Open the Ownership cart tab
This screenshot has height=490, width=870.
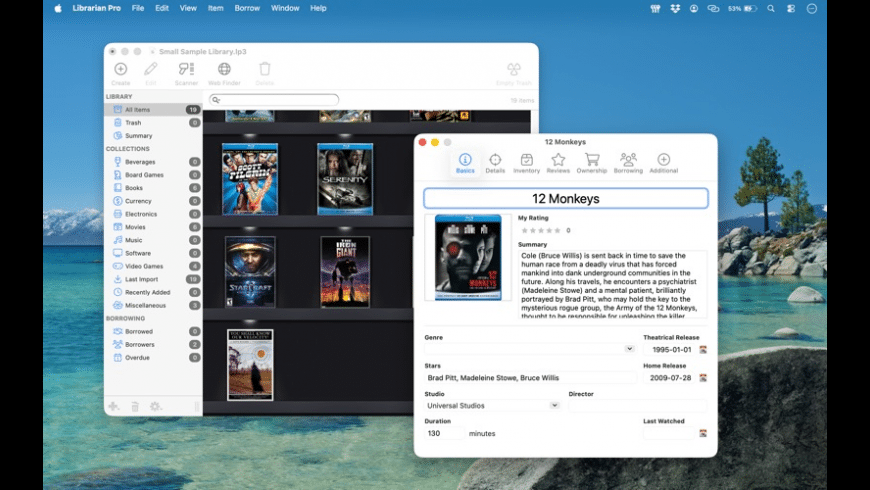[591, 163]
